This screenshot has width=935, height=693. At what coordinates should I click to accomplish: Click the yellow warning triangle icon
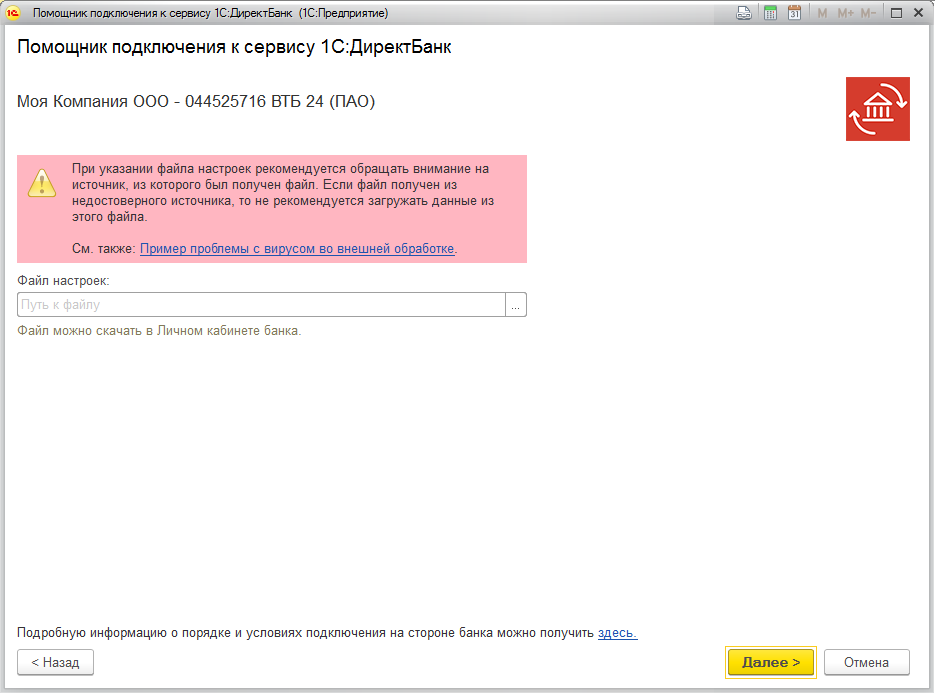coord(42,183)
